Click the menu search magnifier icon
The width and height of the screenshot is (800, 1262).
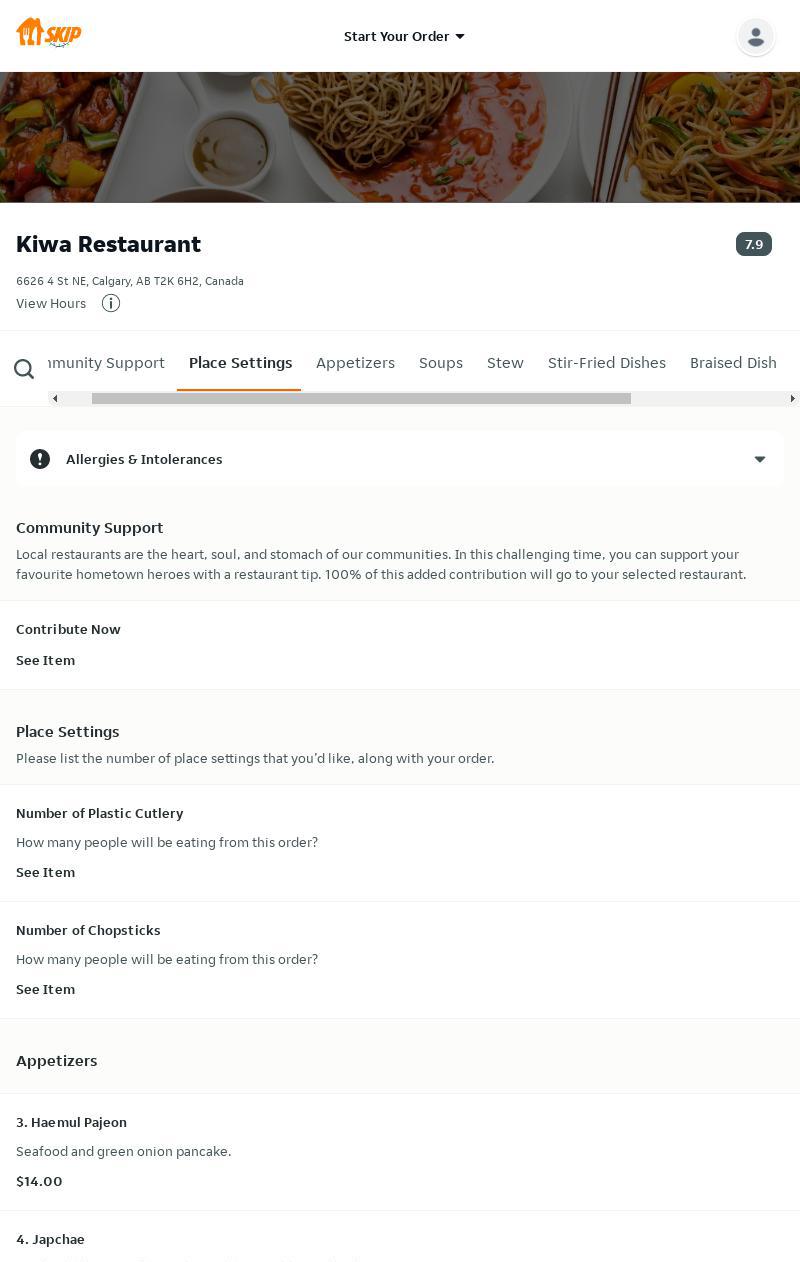click(24, 370)
